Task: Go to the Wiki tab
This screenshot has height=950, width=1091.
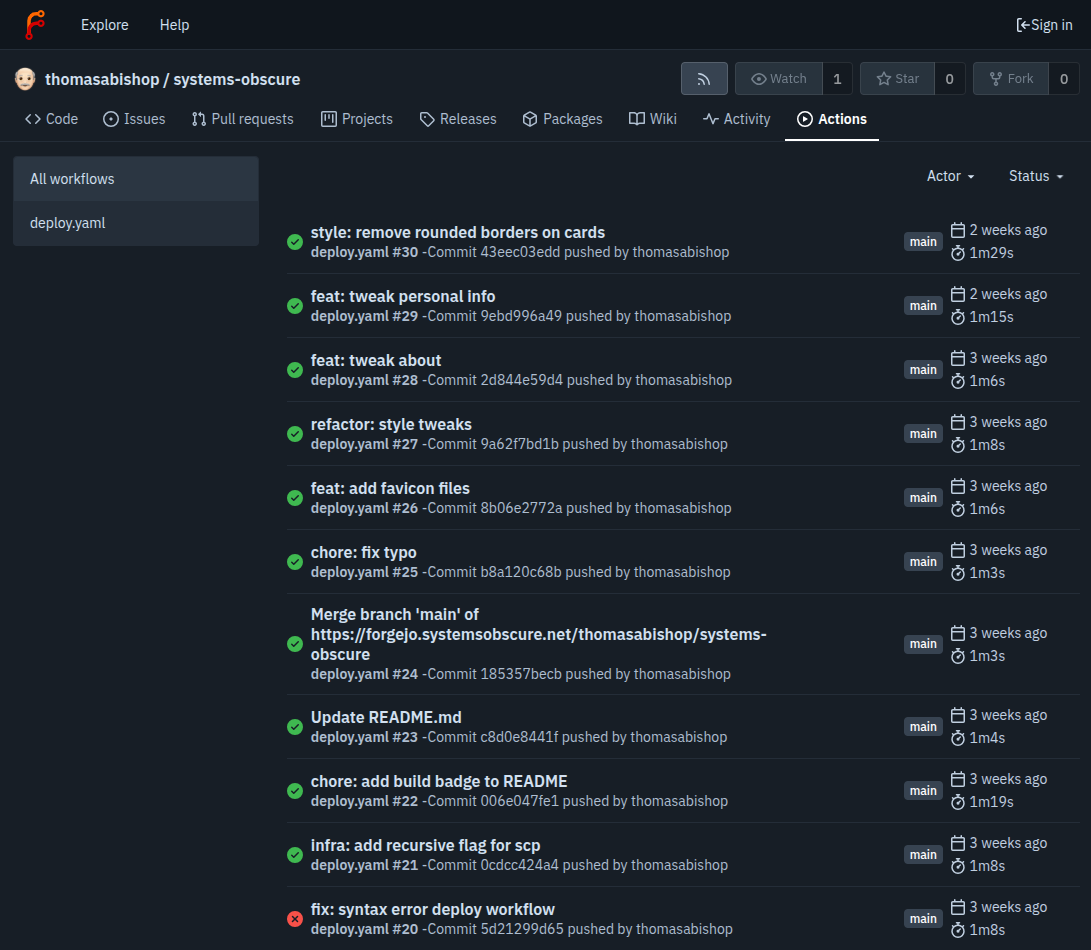Action: point(652,119)
